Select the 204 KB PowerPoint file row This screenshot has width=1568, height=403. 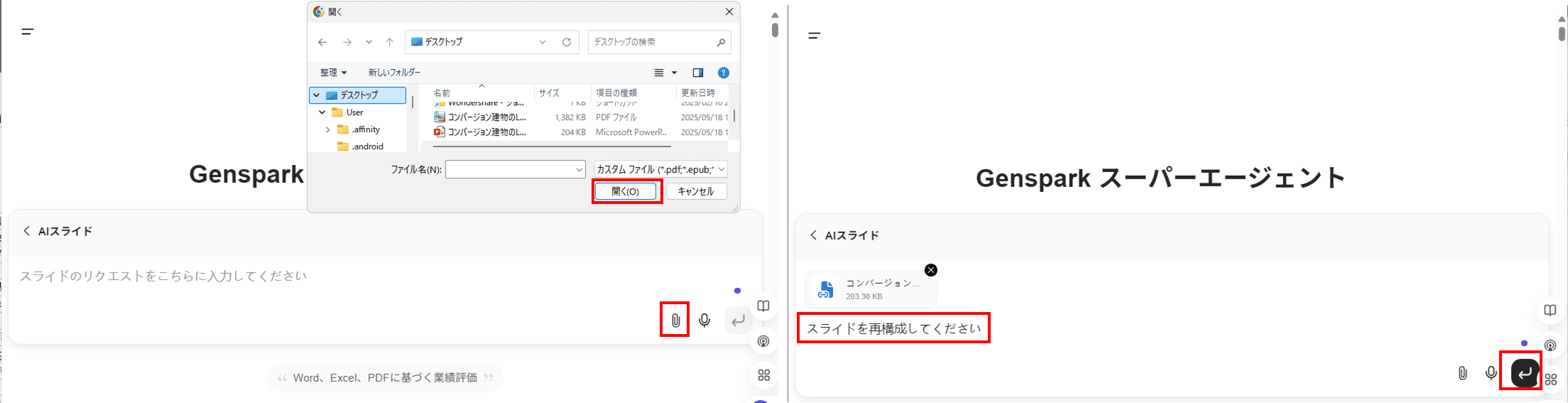580,132
